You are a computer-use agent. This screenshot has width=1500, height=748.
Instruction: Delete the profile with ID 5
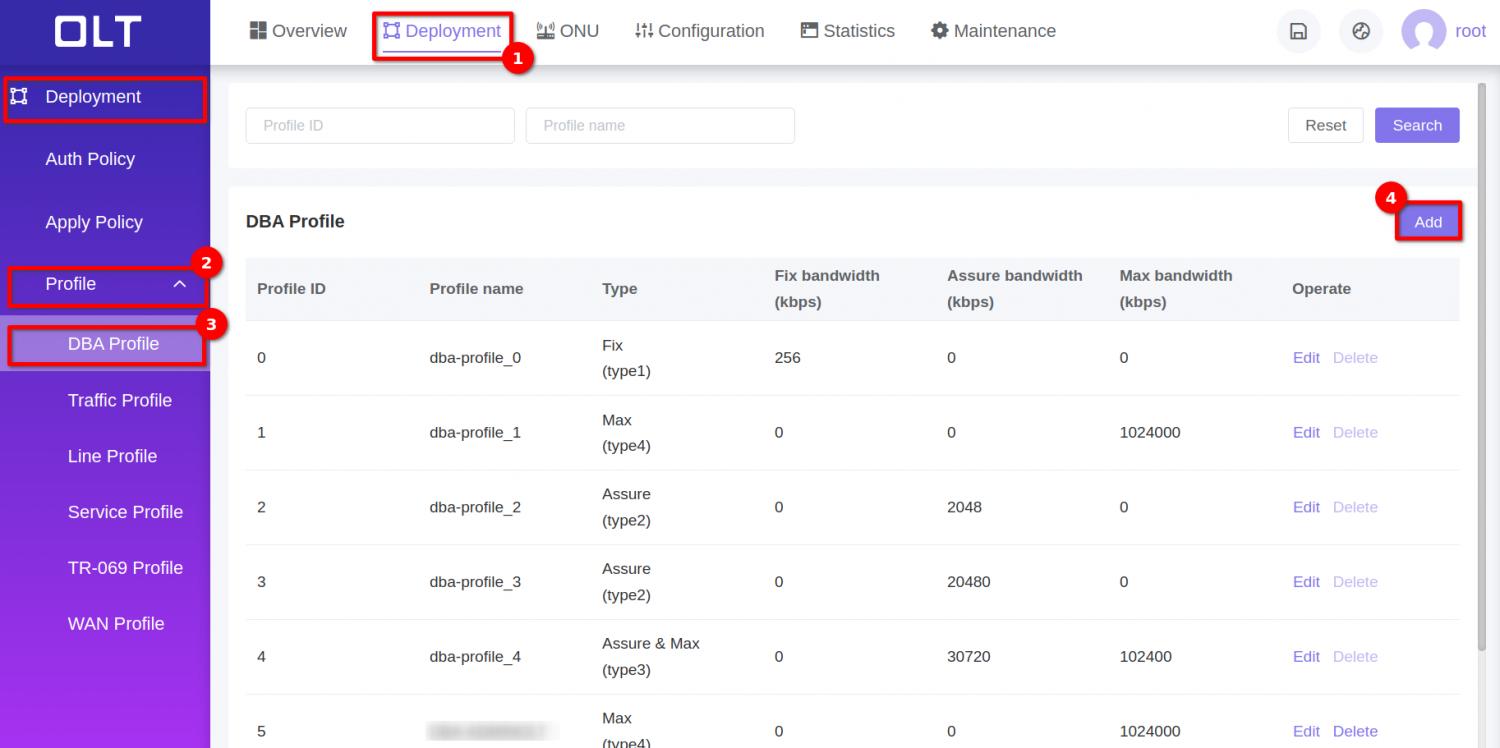click(1355, 731)
